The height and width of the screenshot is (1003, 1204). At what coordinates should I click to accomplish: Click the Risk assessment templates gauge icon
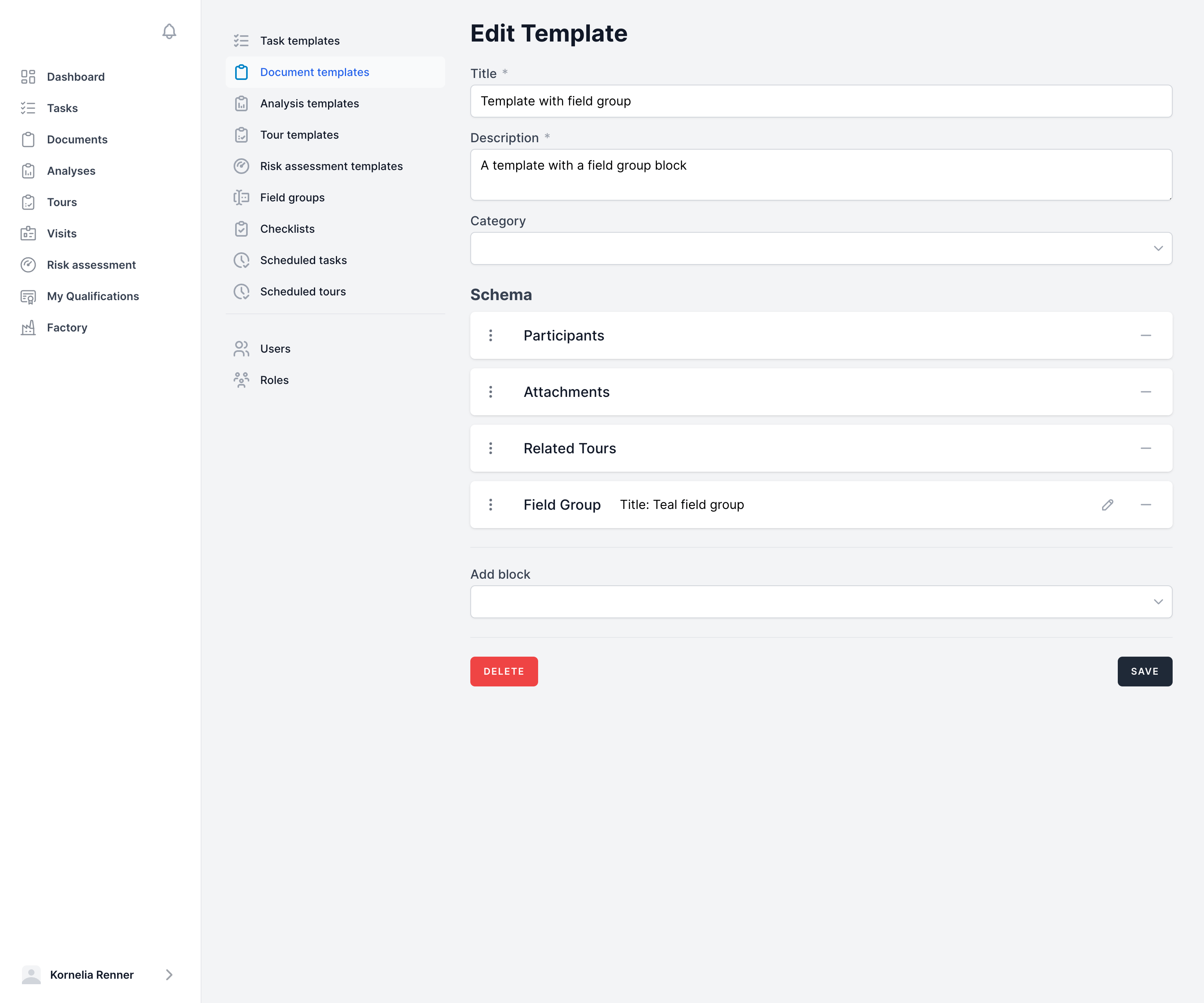click(x=241, y=166)
